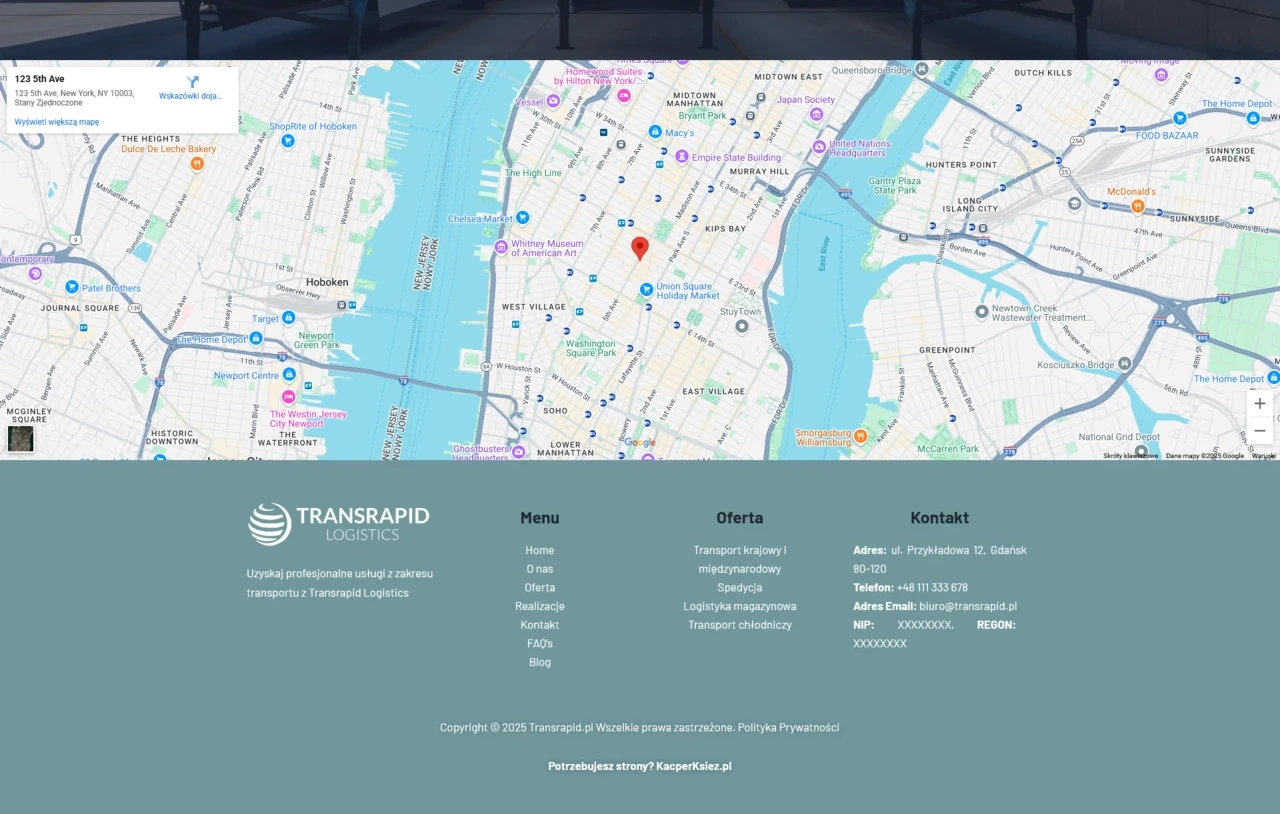This screenshot has width=1280, height=814.
Task: Click the Google logo on the map
Action: (640, 443)
